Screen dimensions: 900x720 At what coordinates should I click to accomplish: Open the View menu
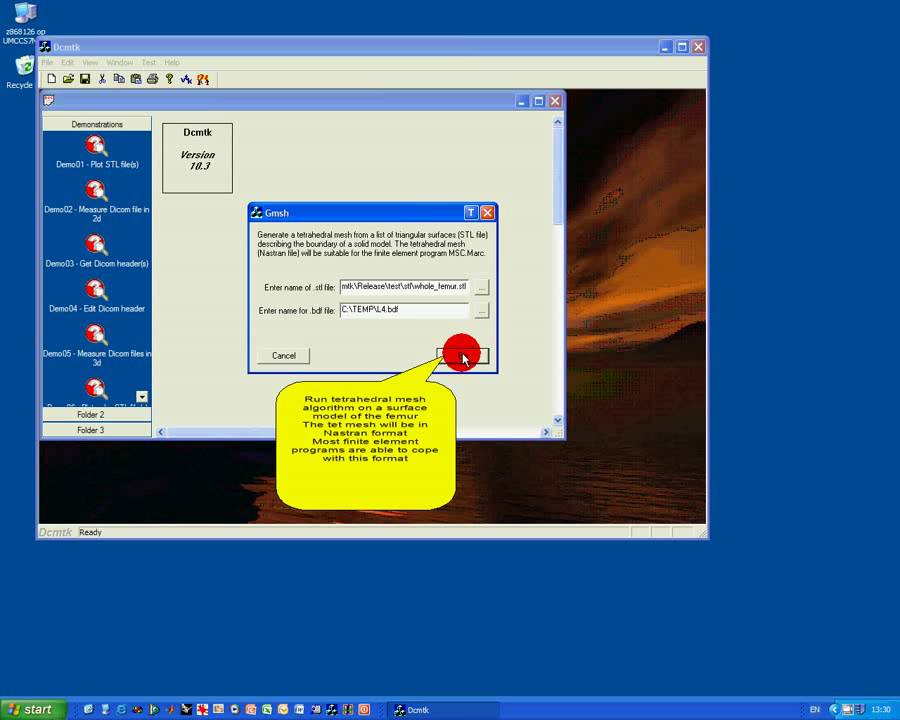pos(90,62)
